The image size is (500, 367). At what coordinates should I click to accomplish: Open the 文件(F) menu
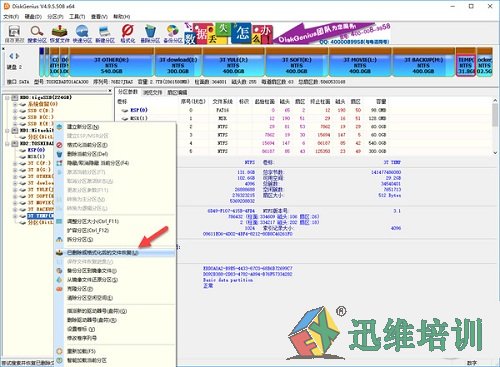point(11,16)
